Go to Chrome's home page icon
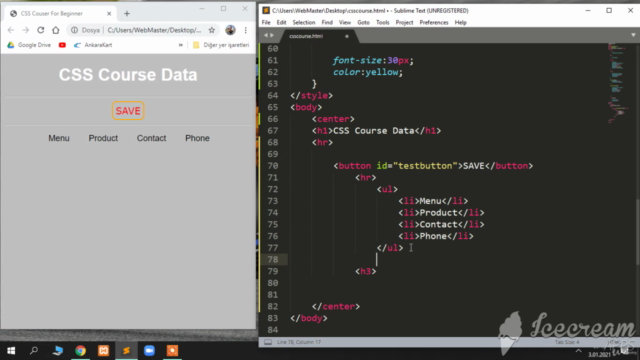This screenshot has width=640, height=360. coord(56,30)
